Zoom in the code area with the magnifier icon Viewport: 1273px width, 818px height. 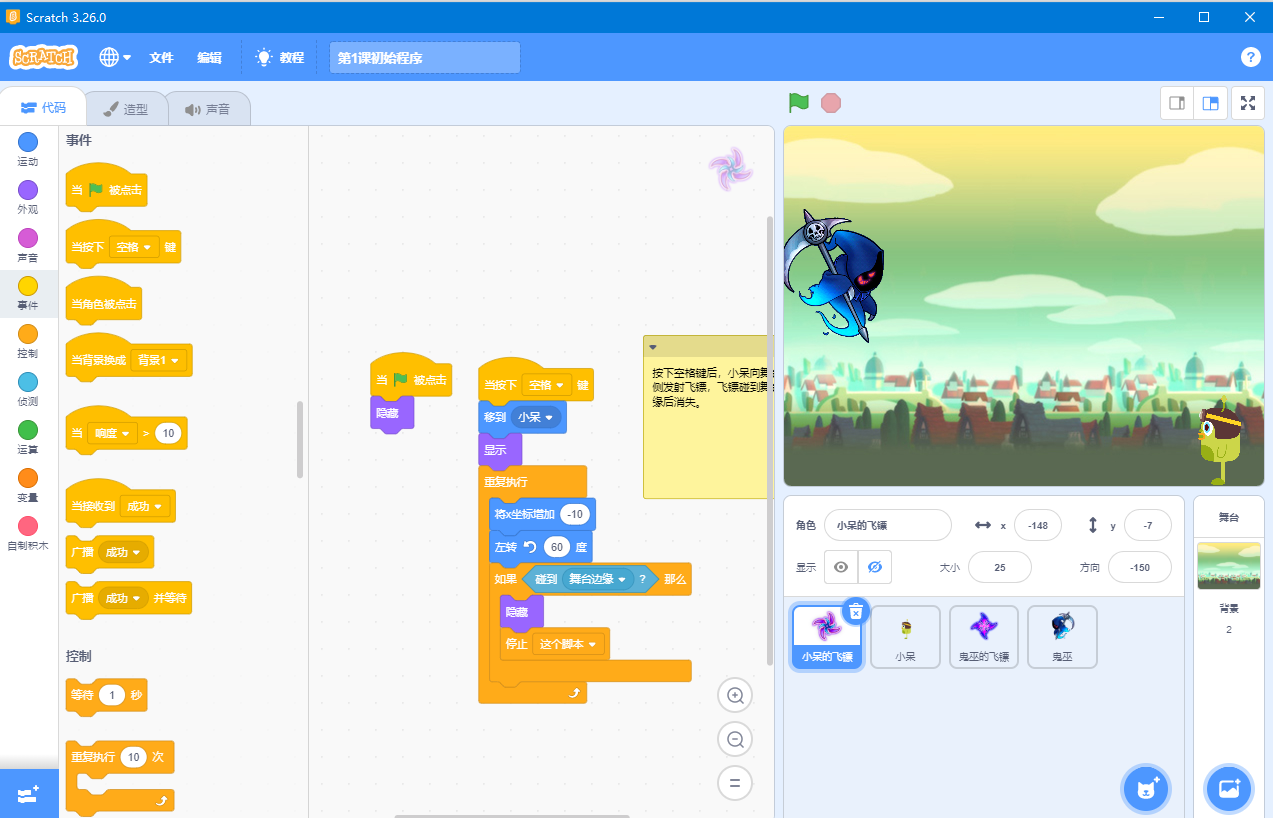[735, 695]
